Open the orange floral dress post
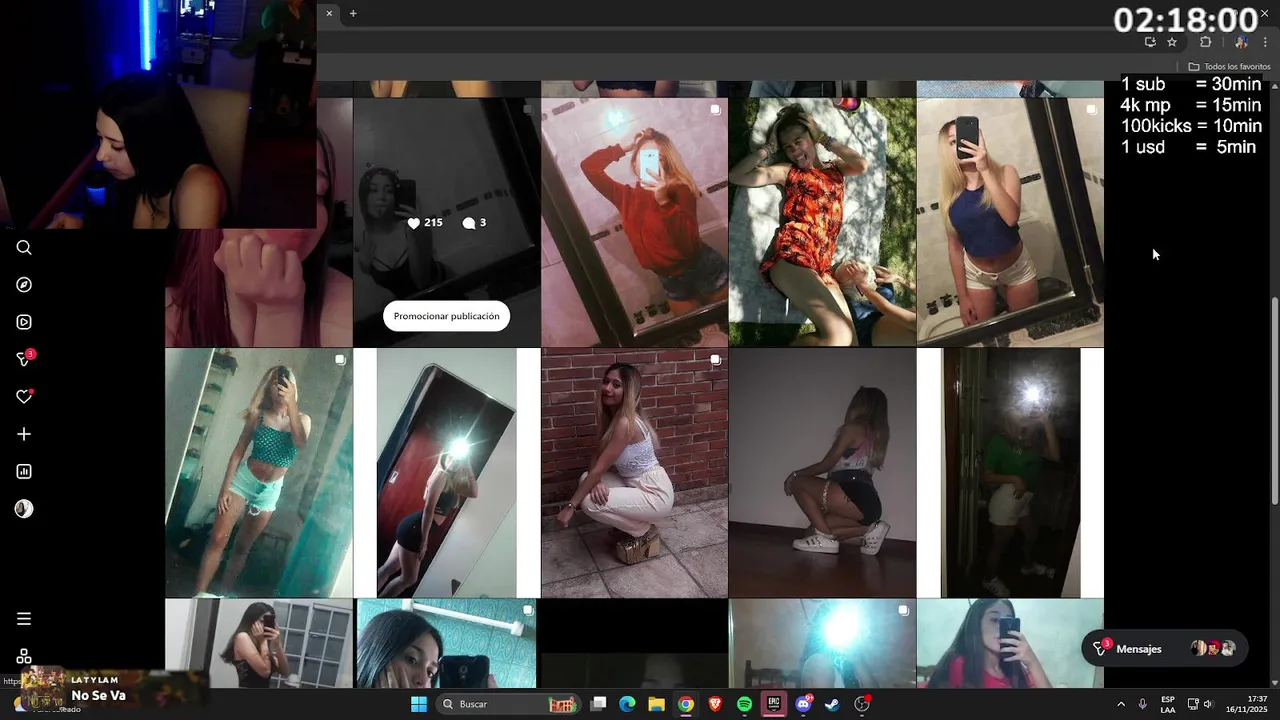 tap(822, 222)
